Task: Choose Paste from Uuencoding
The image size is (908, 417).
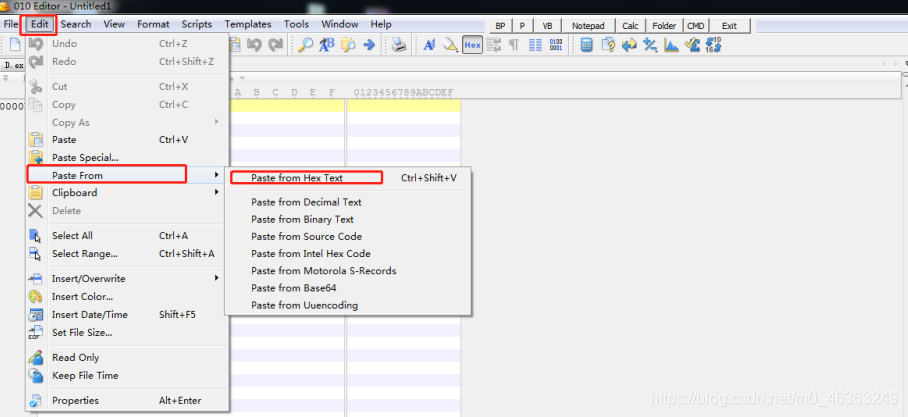Action: pyautogui.click(x=349, y=305)
